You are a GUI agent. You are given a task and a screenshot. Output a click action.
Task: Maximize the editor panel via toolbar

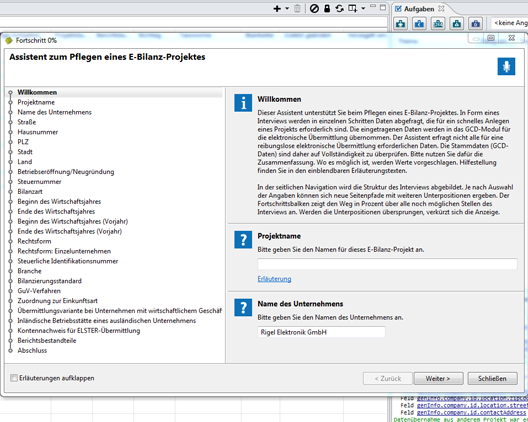coord(383,7)
